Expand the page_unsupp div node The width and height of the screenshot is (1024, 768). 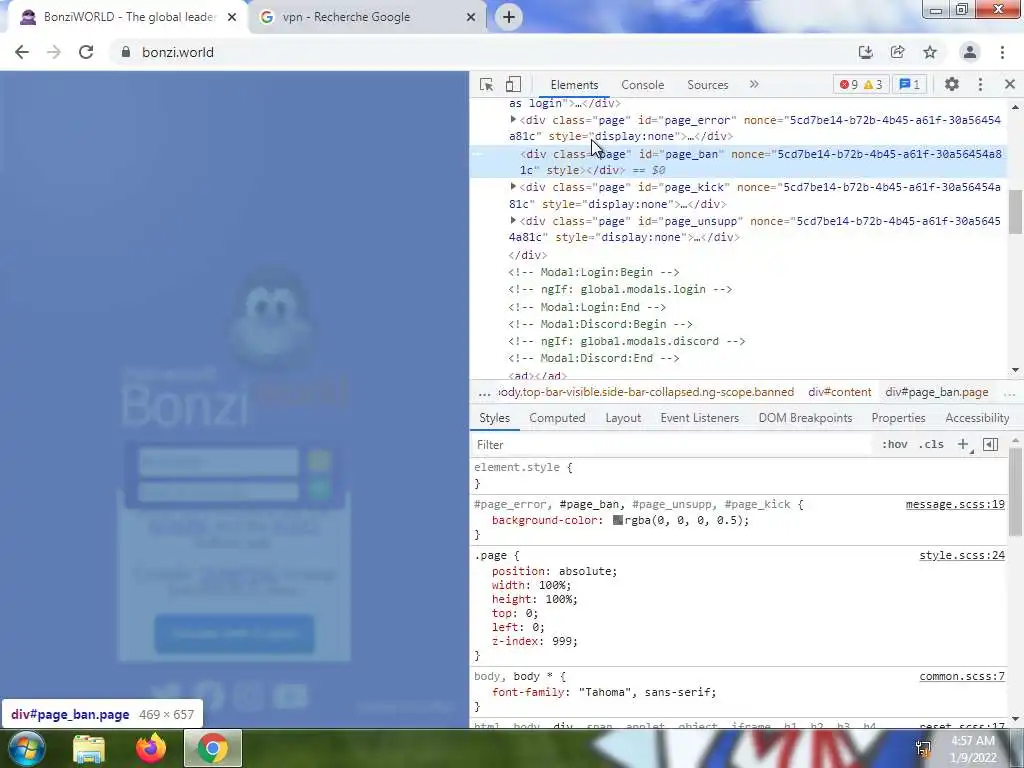click(x=513, y=221)
